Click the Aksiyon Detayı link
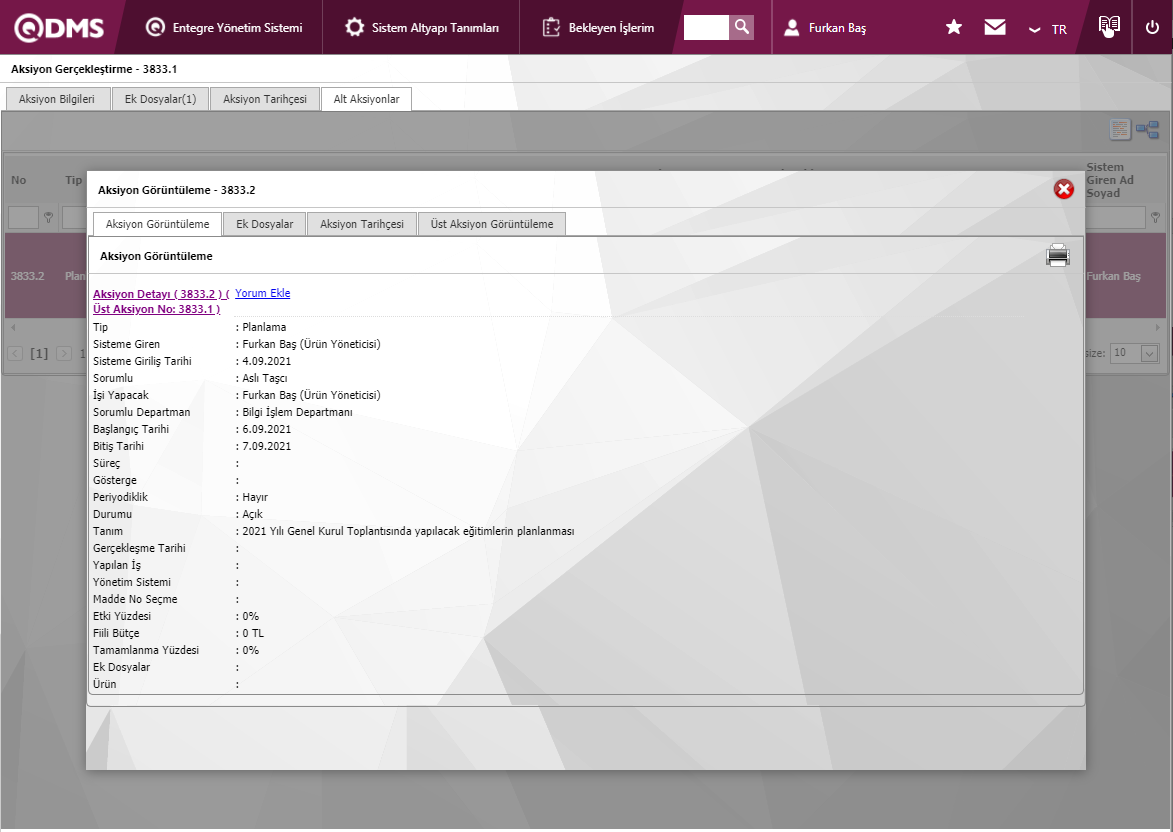 coord(160,294)
